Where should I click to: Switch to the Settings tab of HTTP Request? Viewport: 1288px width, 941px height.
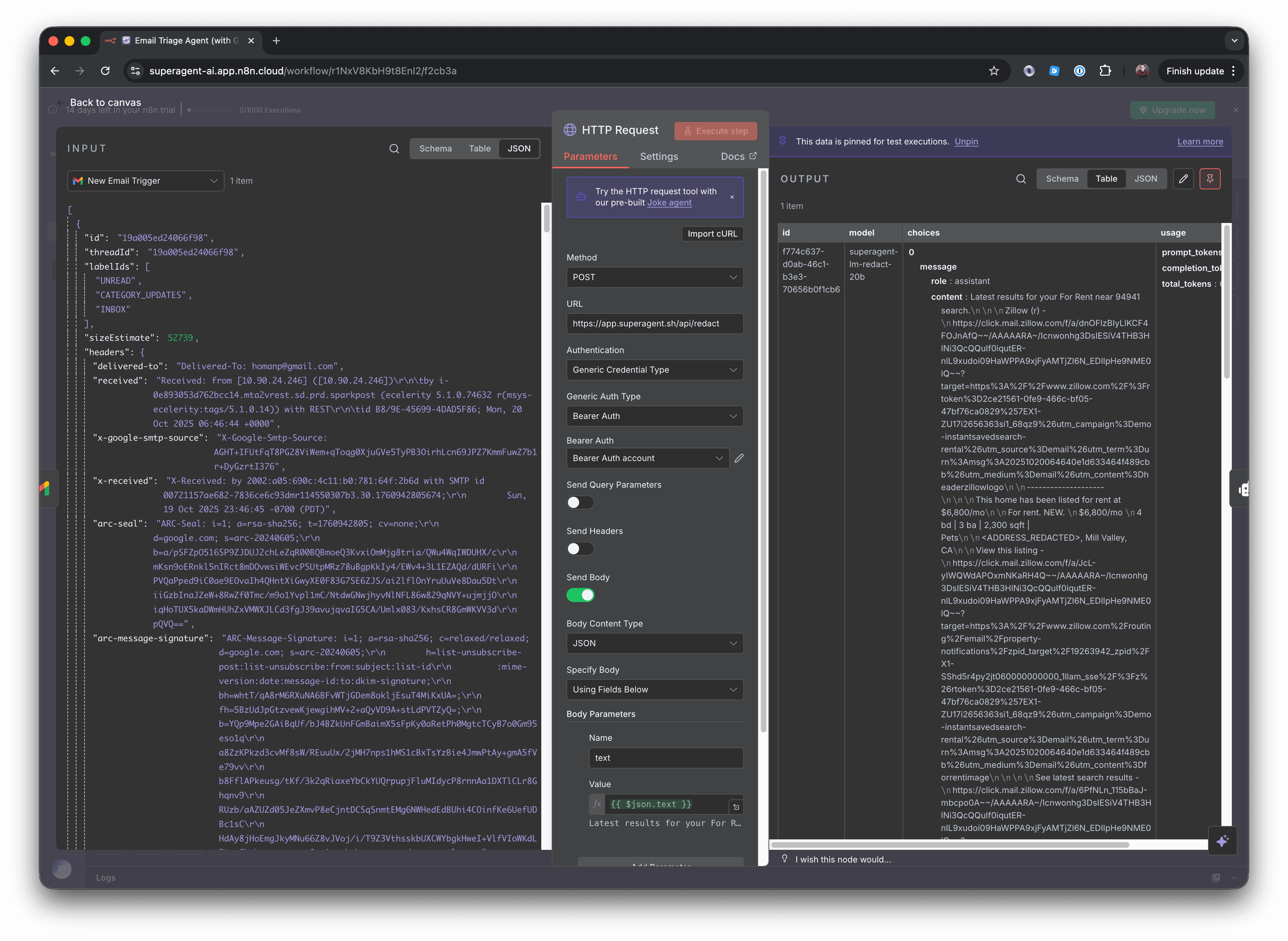pyautogui.click(x=659, y=156)
